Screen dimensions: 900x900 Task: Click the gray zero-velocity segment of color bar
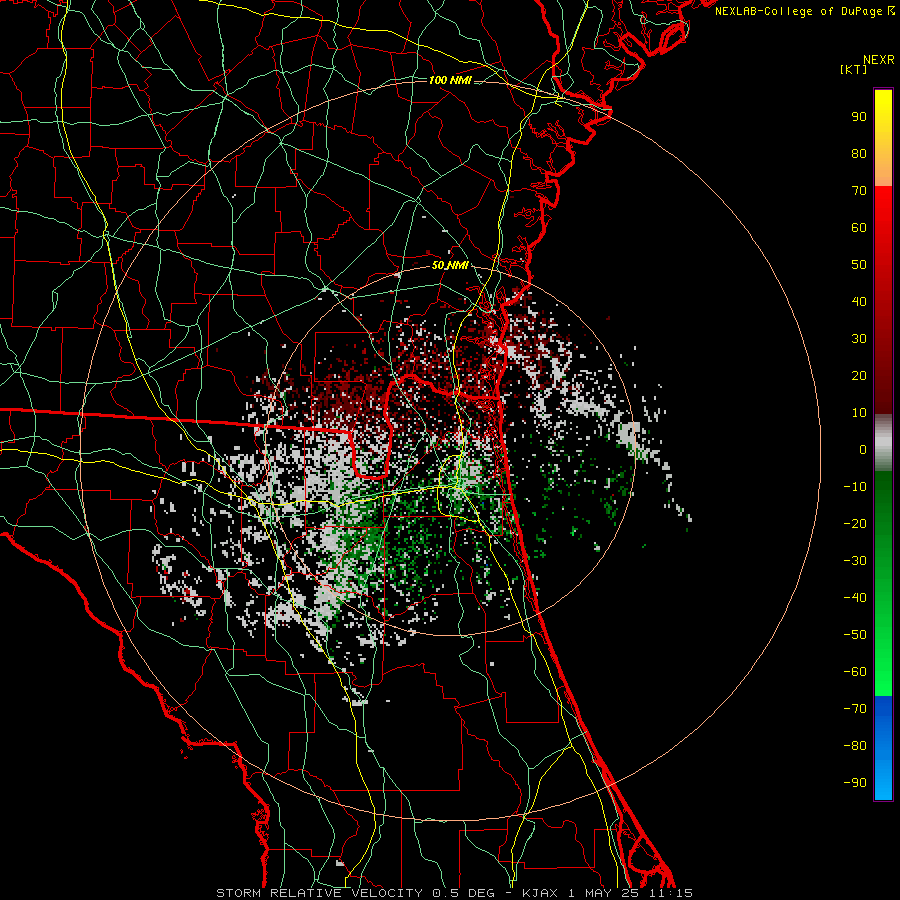tap(883, 443)
